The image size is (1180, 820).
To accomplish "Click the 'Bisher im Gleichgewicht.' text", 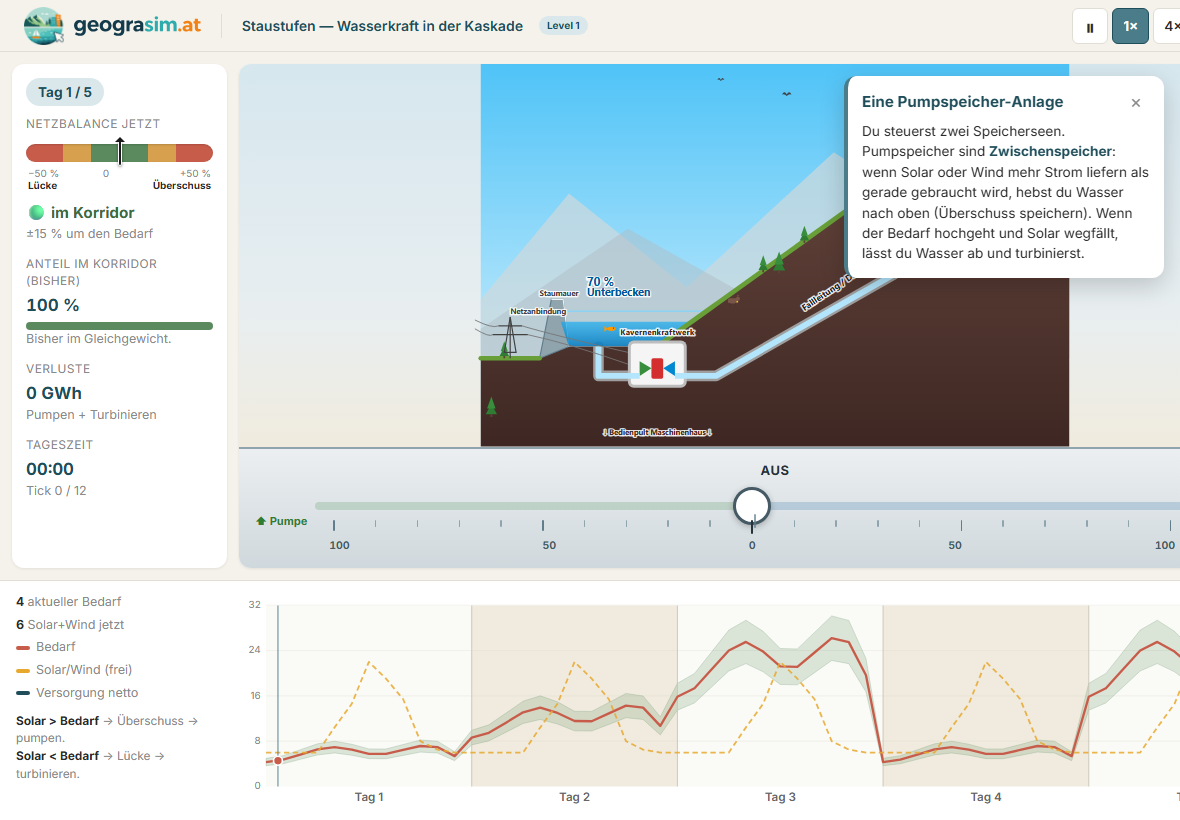I will click(99, 339).
